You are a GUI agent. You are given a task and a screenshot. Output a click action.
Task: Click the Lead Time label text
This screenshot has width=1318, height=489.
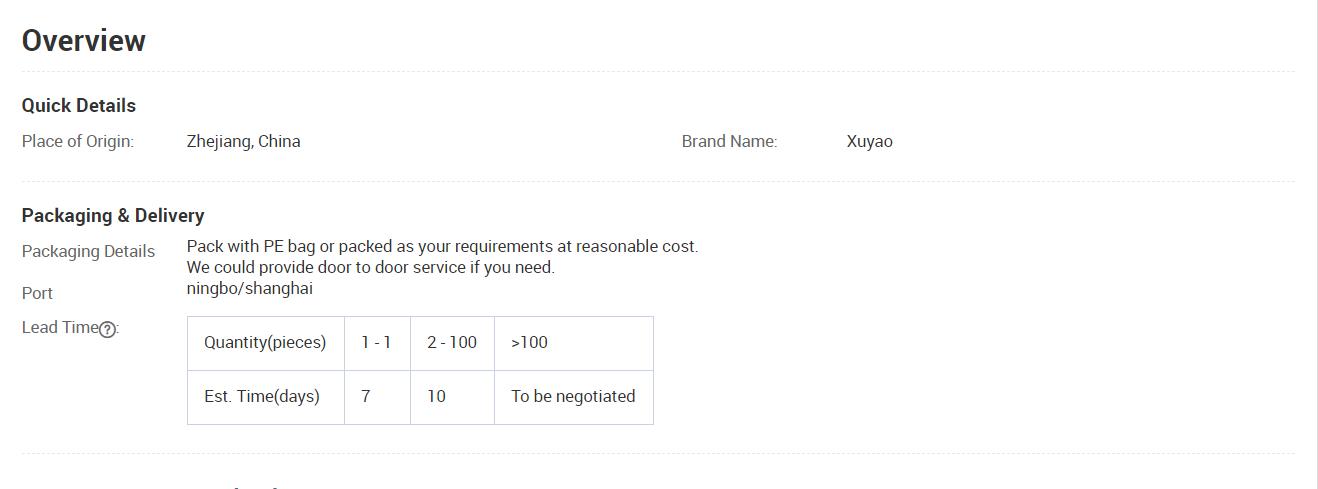point(59,327)
